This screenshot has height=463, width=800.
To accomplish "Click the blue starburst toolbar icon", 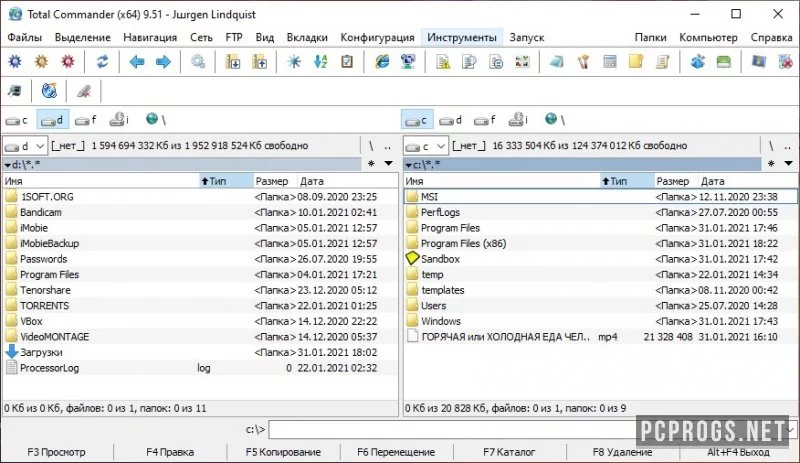I will [294, 62].
